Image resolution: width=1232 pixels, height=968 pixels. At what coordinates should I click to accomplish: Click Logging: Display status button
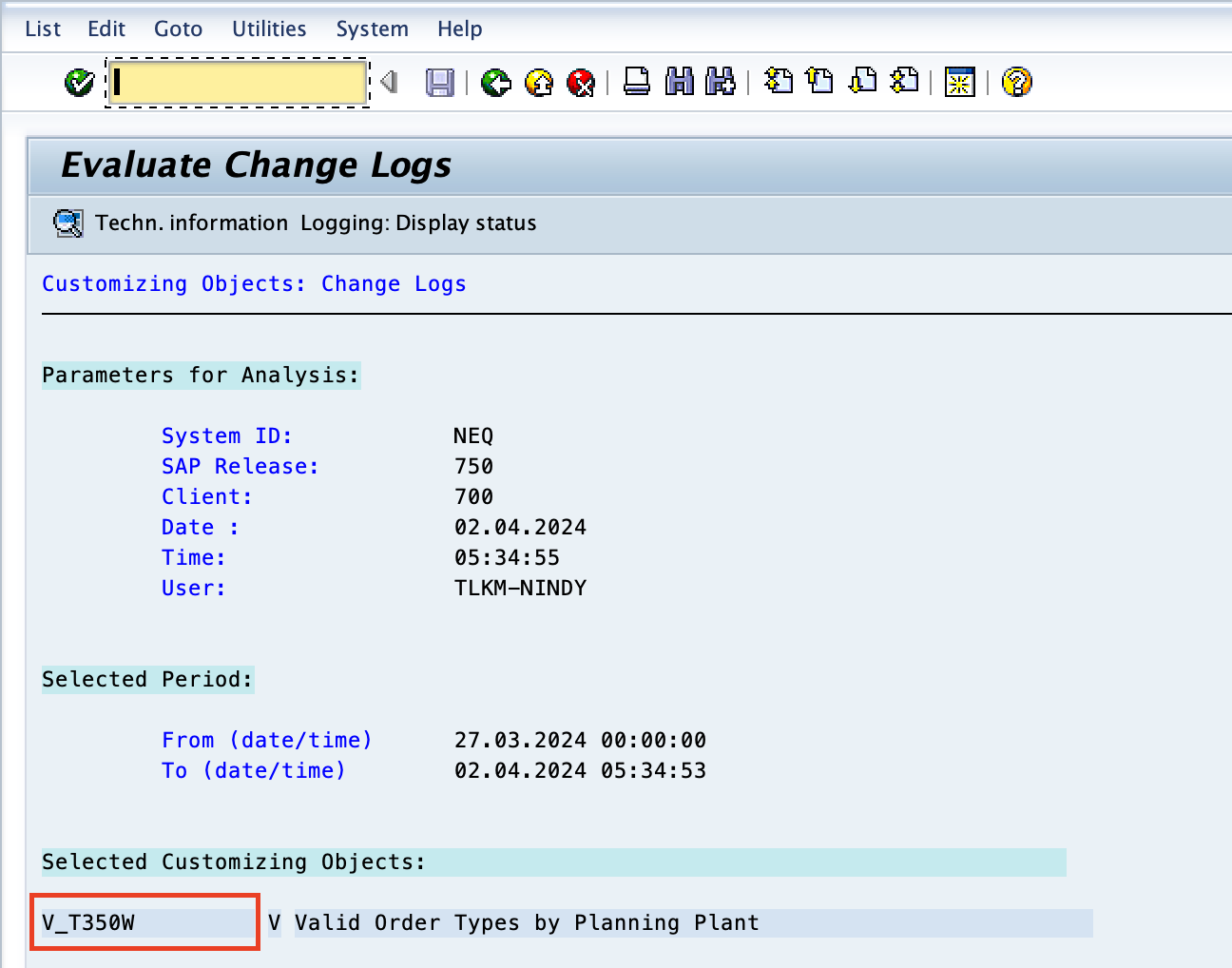[x=418, y=223]
